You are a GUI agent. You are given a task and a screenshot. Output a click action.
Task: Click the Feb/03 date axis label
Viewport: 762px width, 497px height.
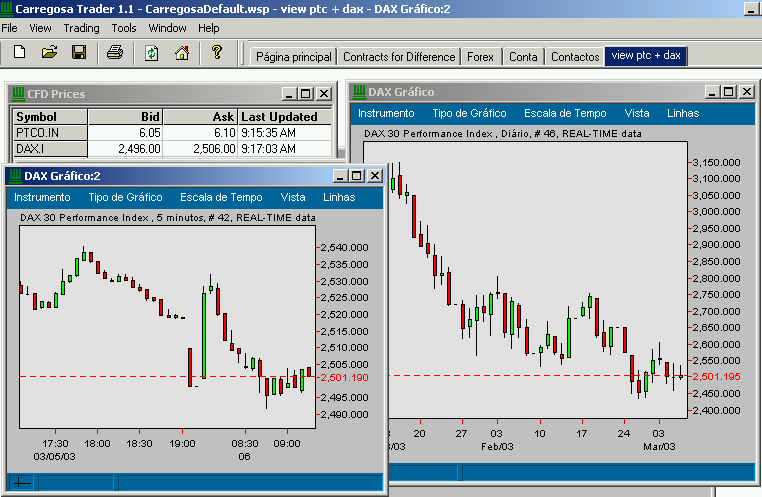497,446
